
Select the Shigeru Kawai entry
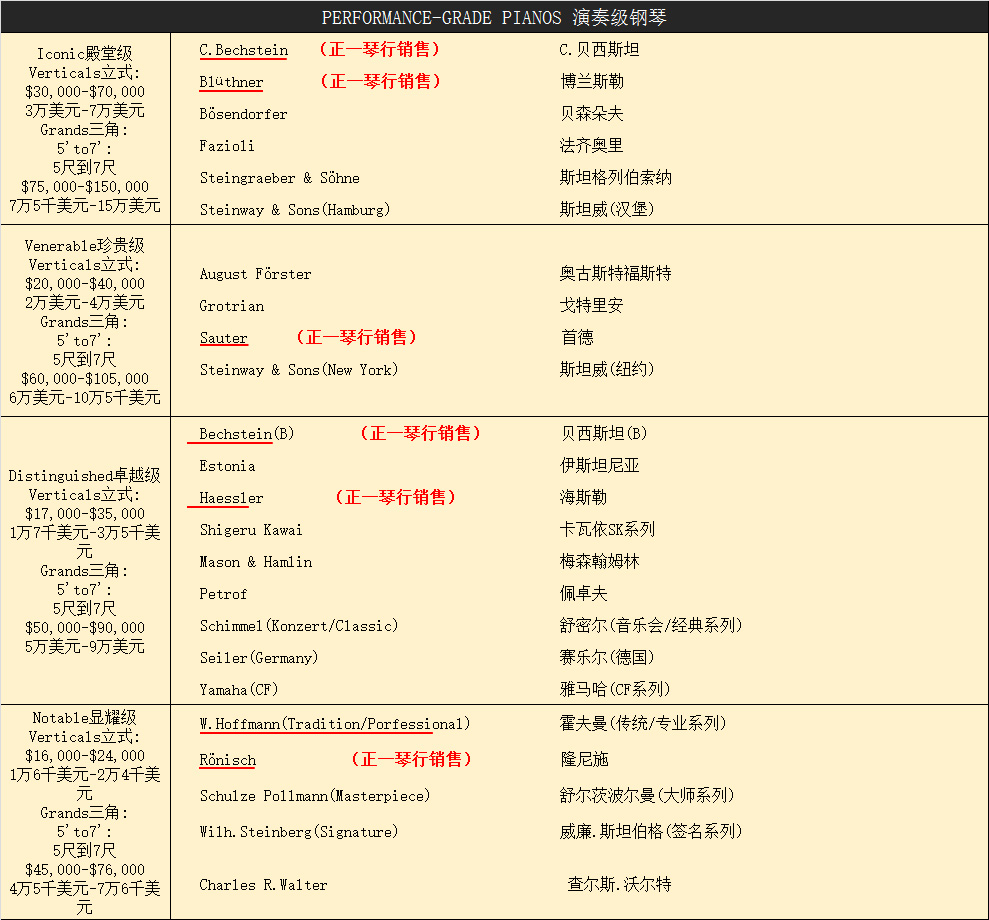250,530
